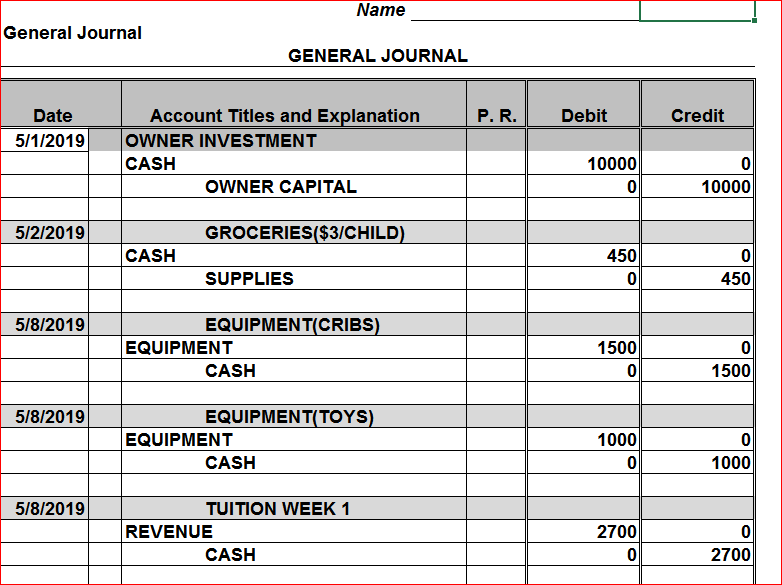Select the REVENUE cell
This screenshot has width=782, height=585.
coord(294,532)
